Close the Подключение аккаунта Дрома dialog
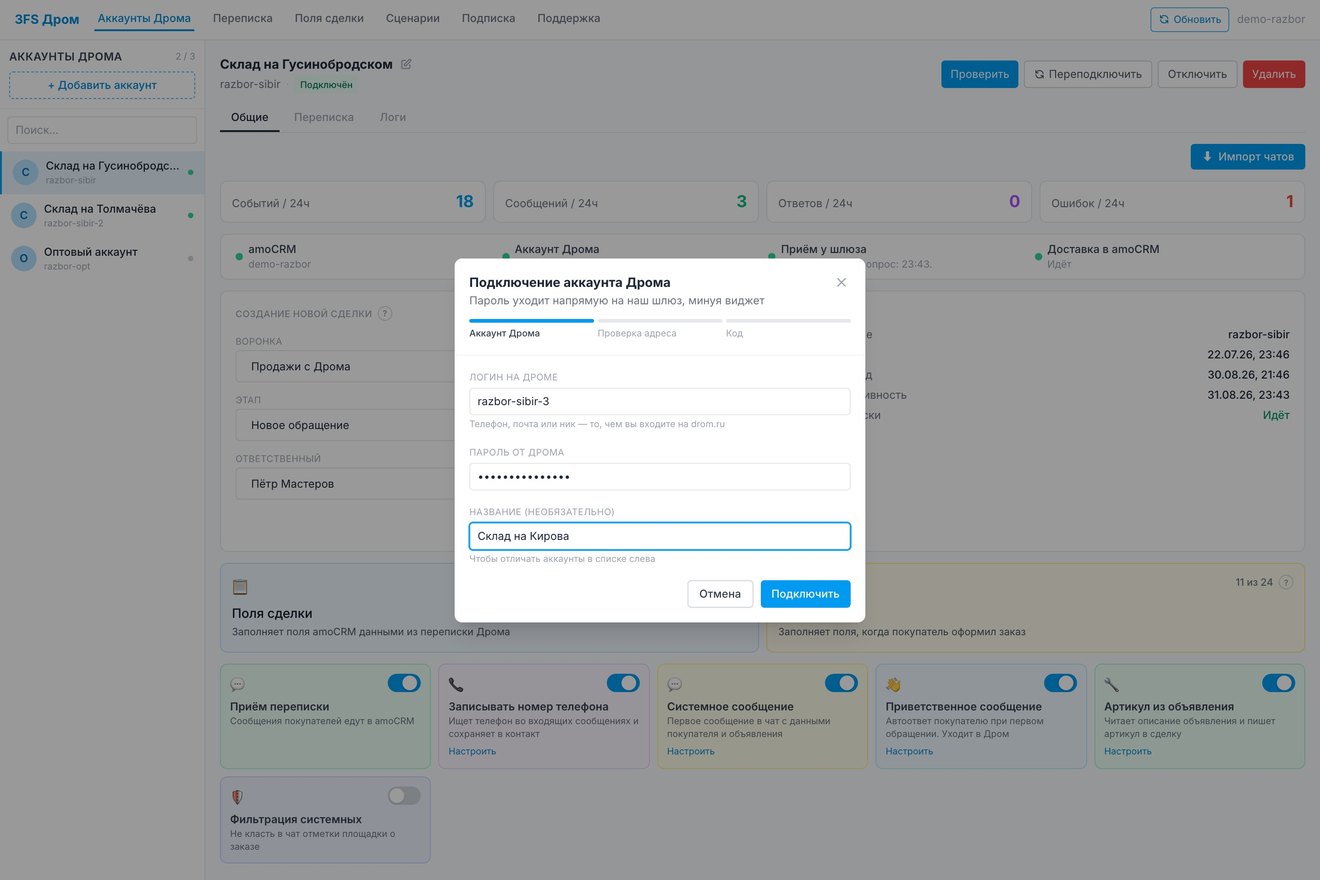The image size is (1320, 880). (841, 282)
